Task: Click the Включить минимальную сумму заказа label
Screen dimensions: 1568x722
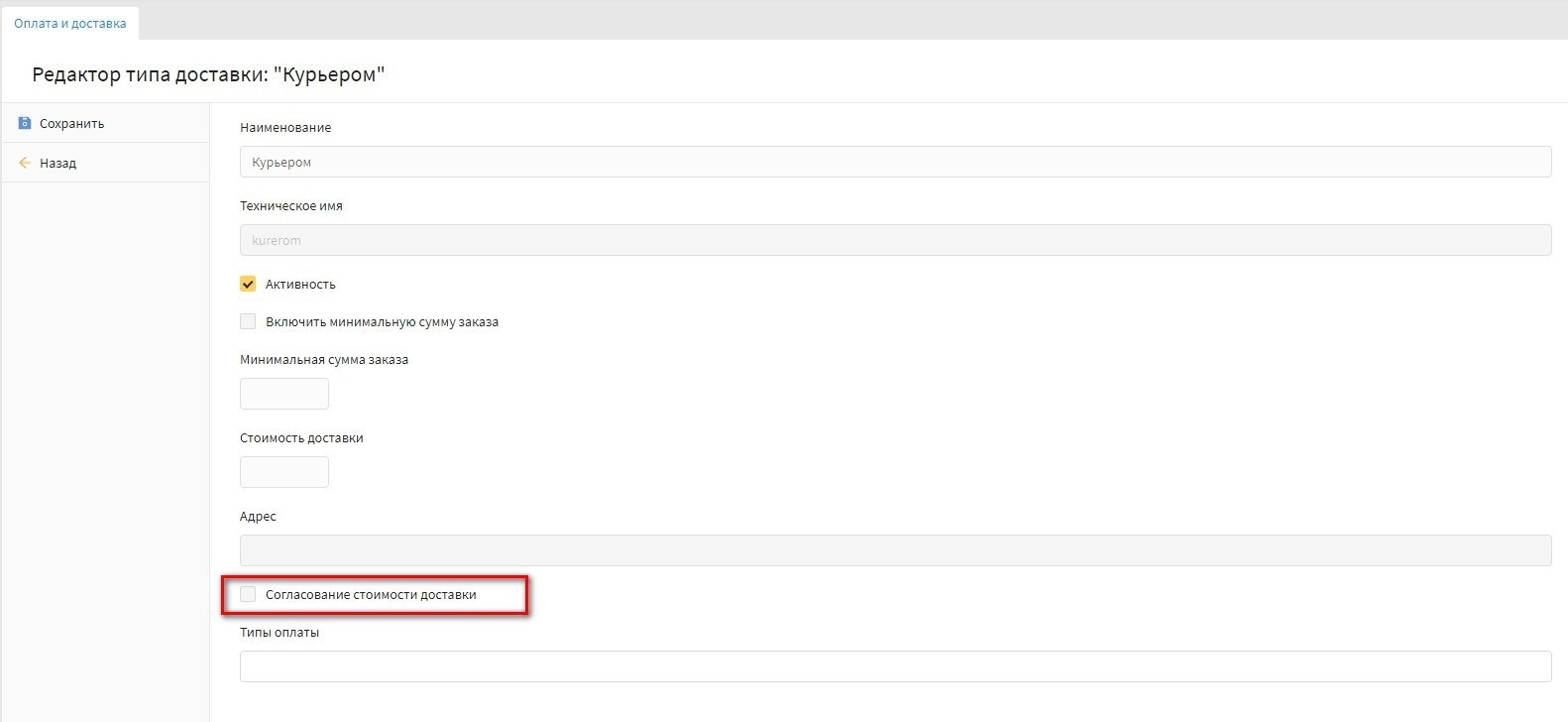Action: click(x=382, y=322)
